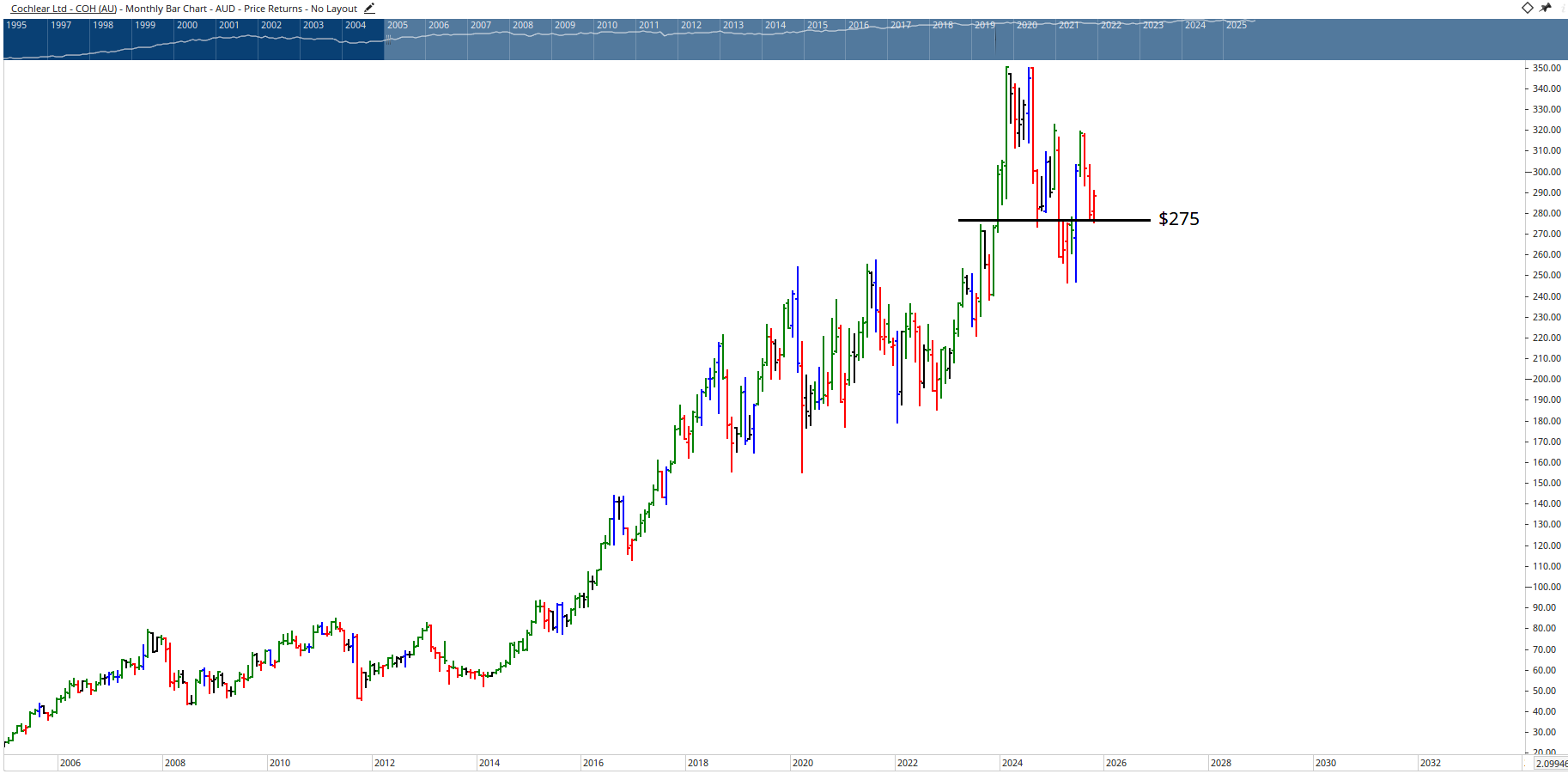
Task: Click the 2030 label on bottom date axis
Action: [x=1326, y=763]
